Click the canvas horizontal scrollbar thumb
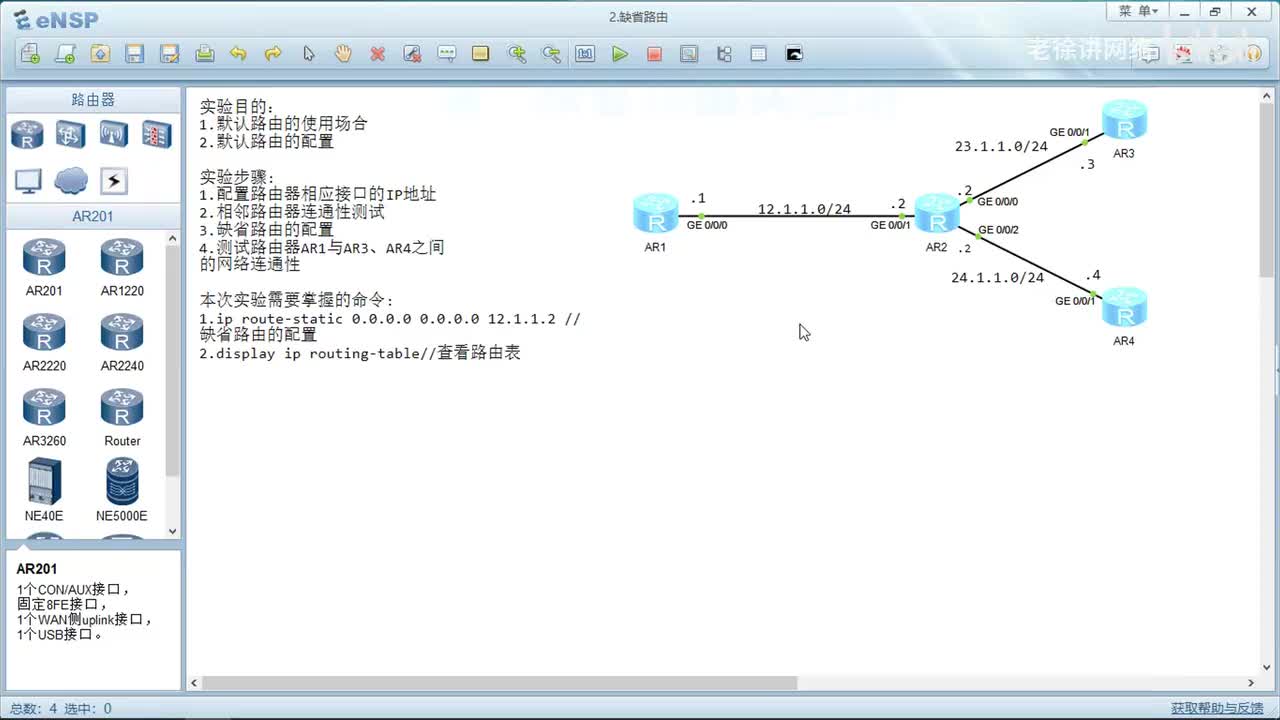 tap(499, 683)
